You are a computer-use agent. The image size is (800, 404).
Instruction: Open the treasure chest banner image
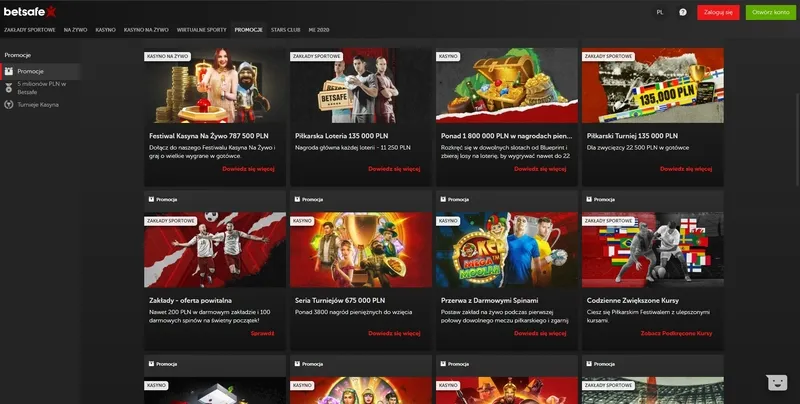point(507,86)
